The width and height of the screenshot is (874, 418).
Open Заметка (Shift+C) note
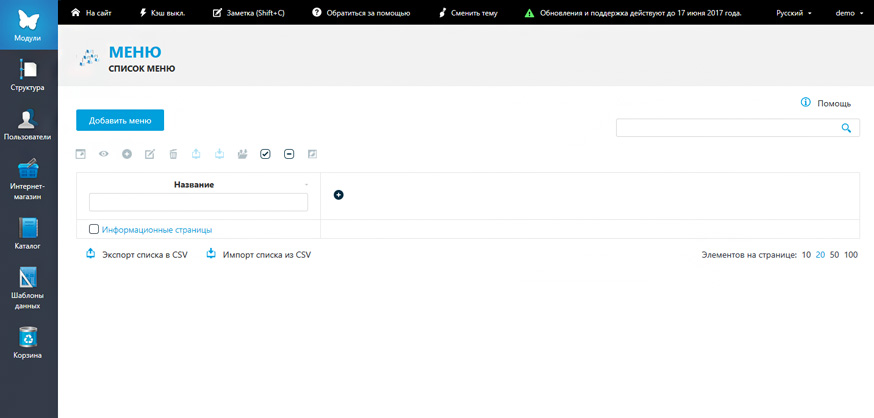(x=249, y=13)
